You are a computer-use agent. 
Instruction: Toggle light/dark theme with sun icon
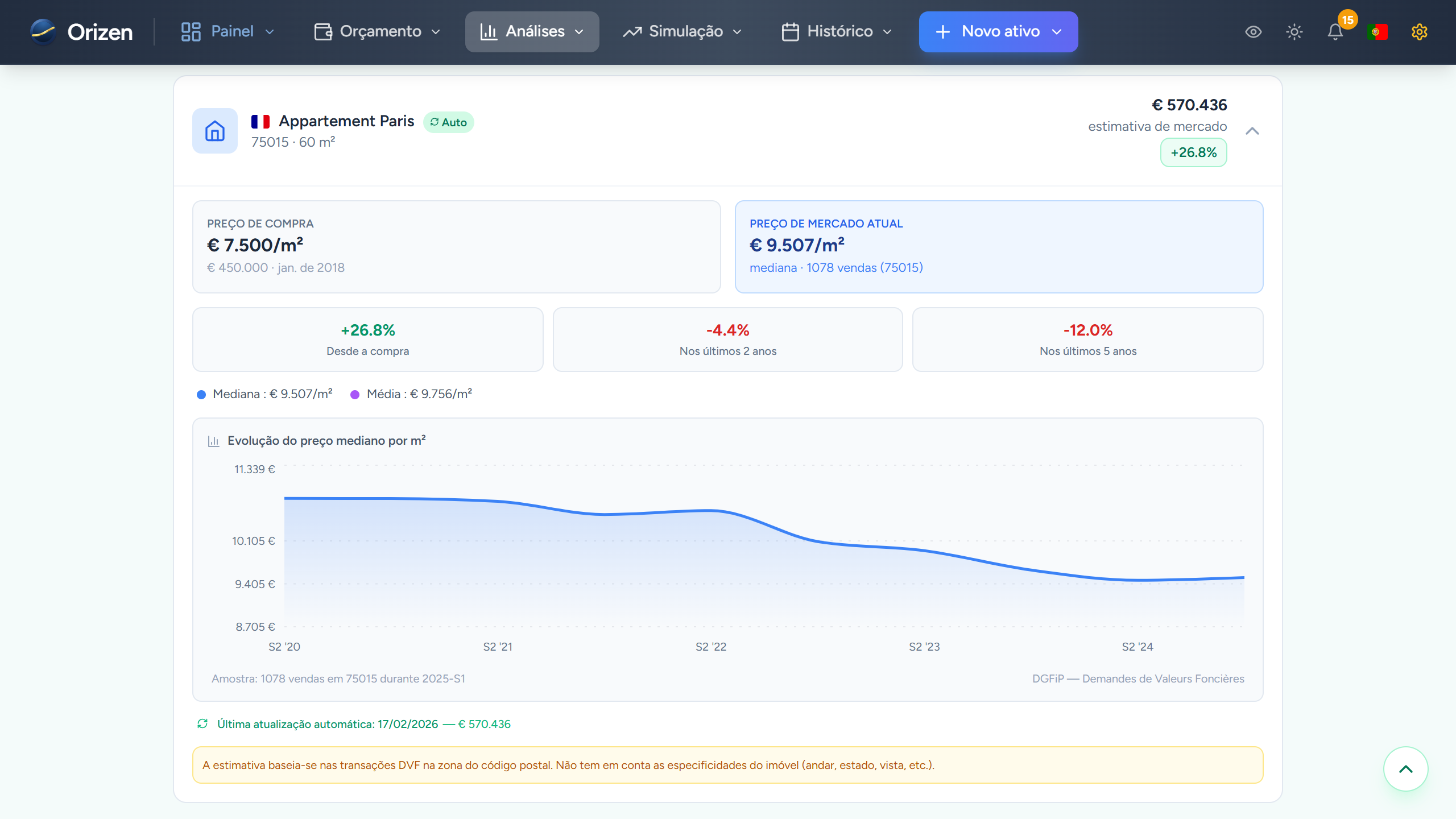coord(1294,32)
